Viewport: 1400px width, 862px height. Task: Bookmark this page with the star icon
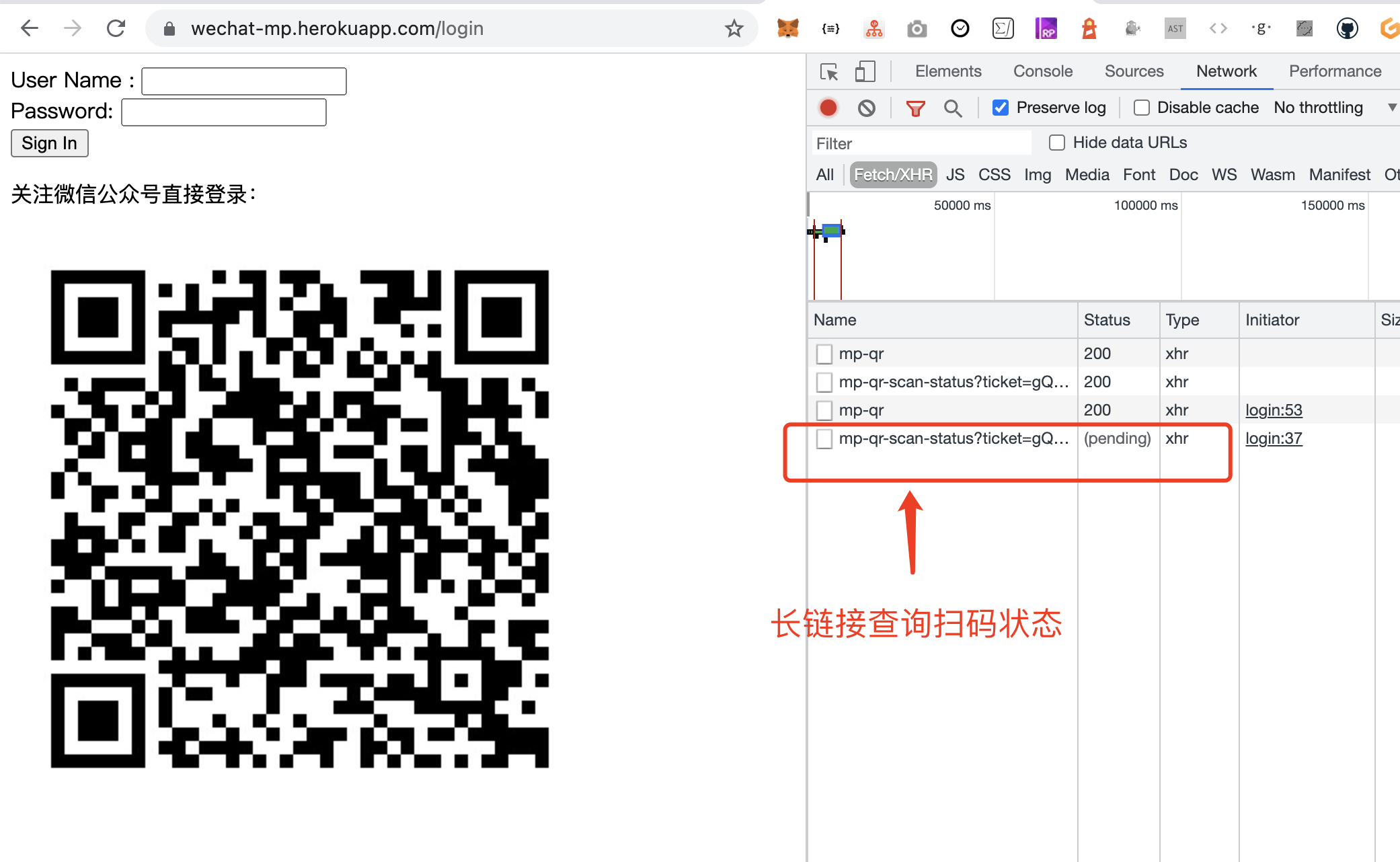[x=734, y=28]
